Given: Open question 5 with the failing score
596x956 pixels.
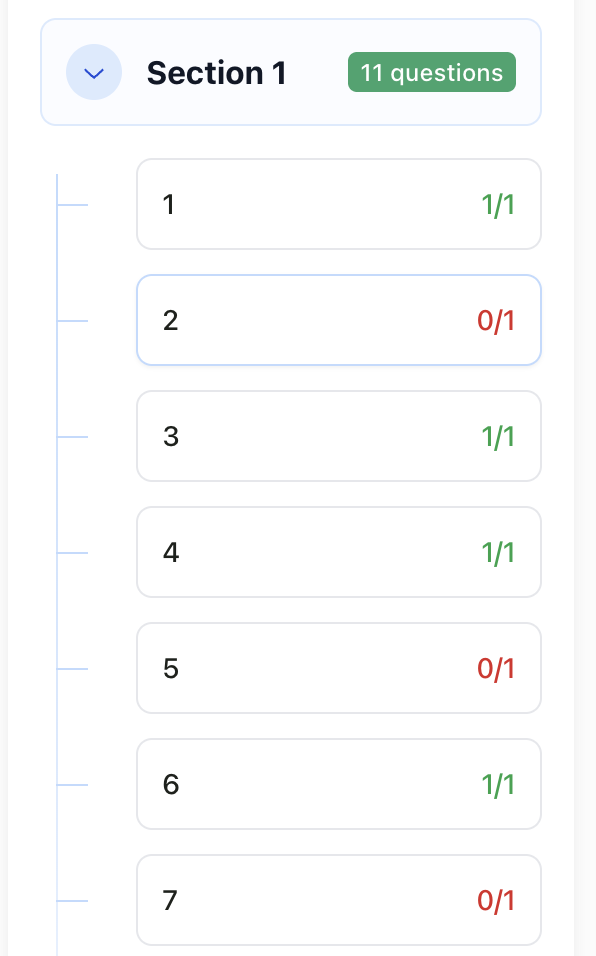Looking at the screenshot, I should tap(338, 668).
